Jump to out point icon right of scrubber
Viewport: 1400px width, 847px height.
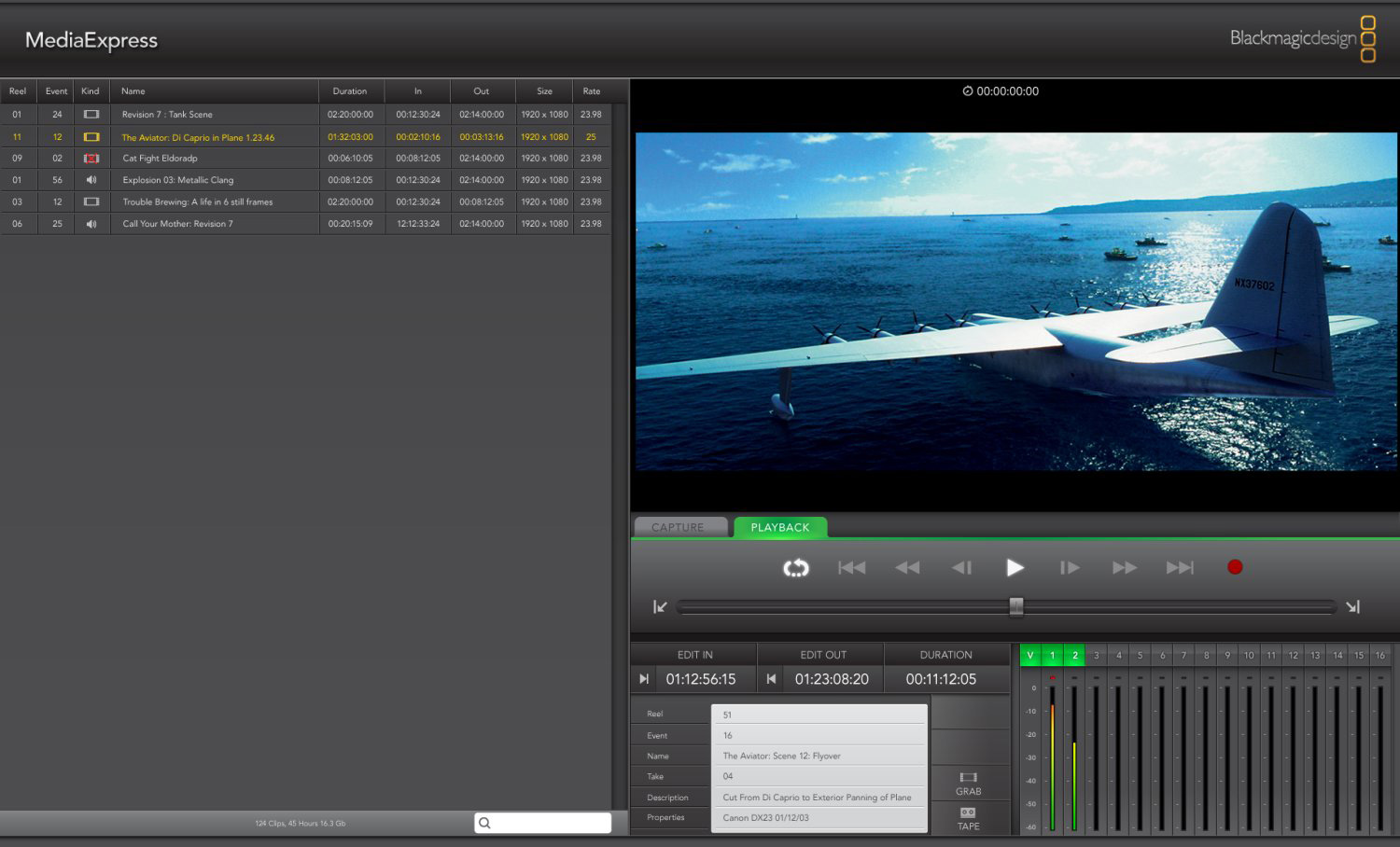pyautogui.click(x=1352, y=607)
